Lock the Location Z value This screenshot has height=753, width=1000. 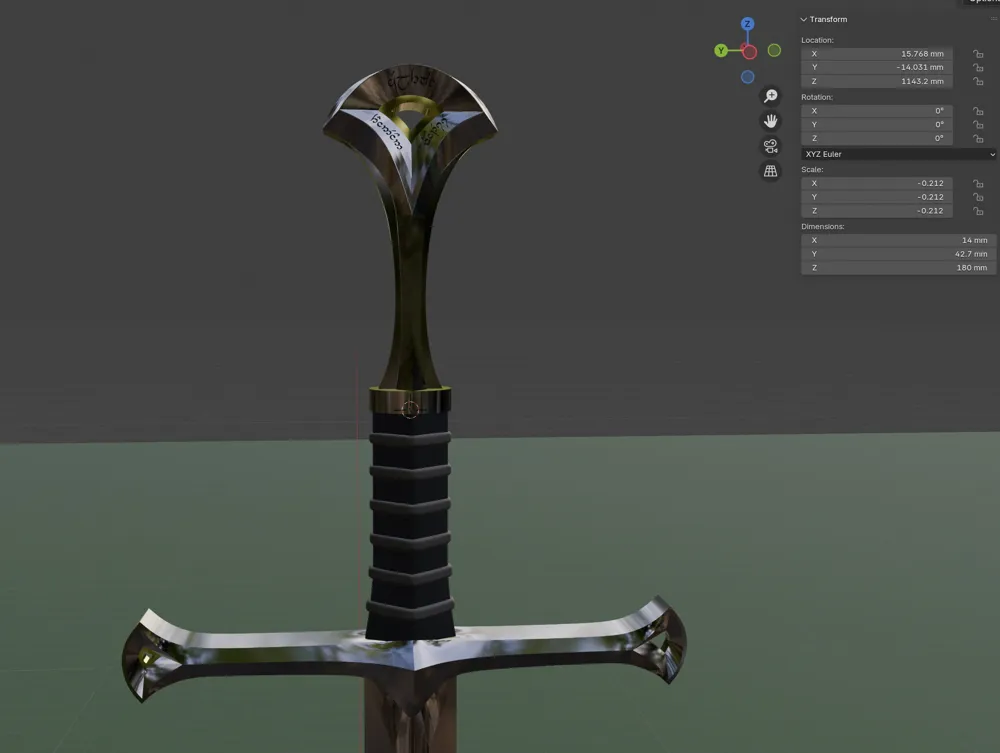[x=978, y=82]
